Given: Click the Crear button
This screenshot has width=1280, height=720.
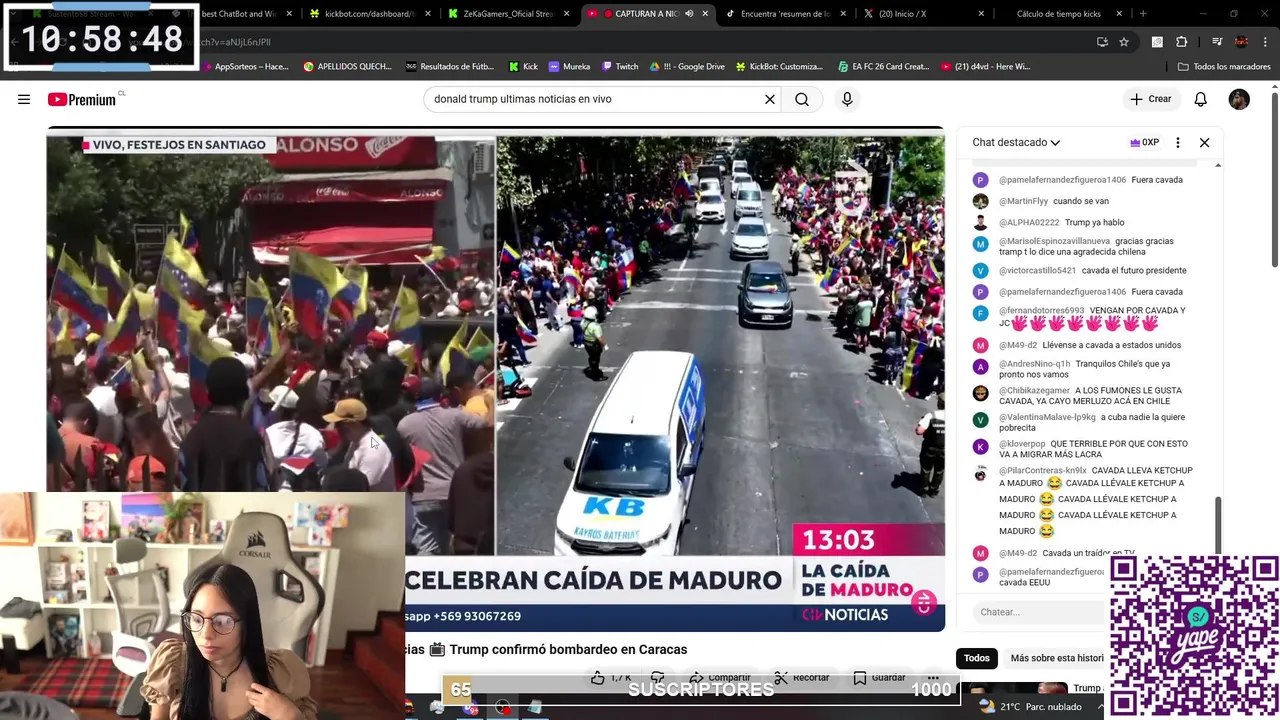Looking at the screenshot, I should (1151, 99).
